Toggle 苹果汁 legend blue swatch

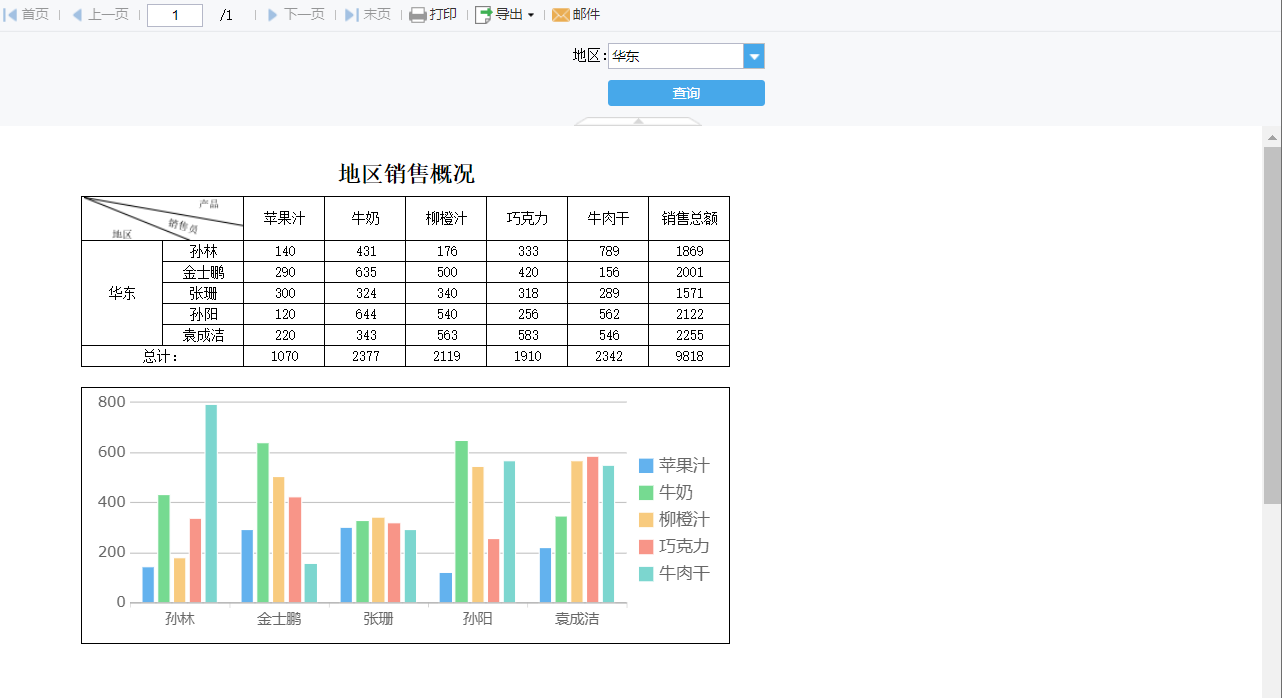(x=646, y=465)
